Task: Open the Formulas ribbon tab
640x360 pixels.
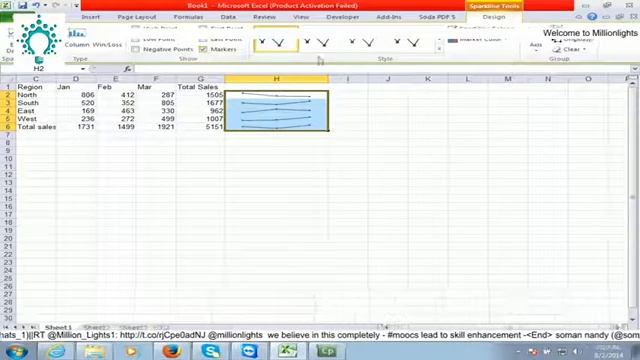Action: click(188, 17)
